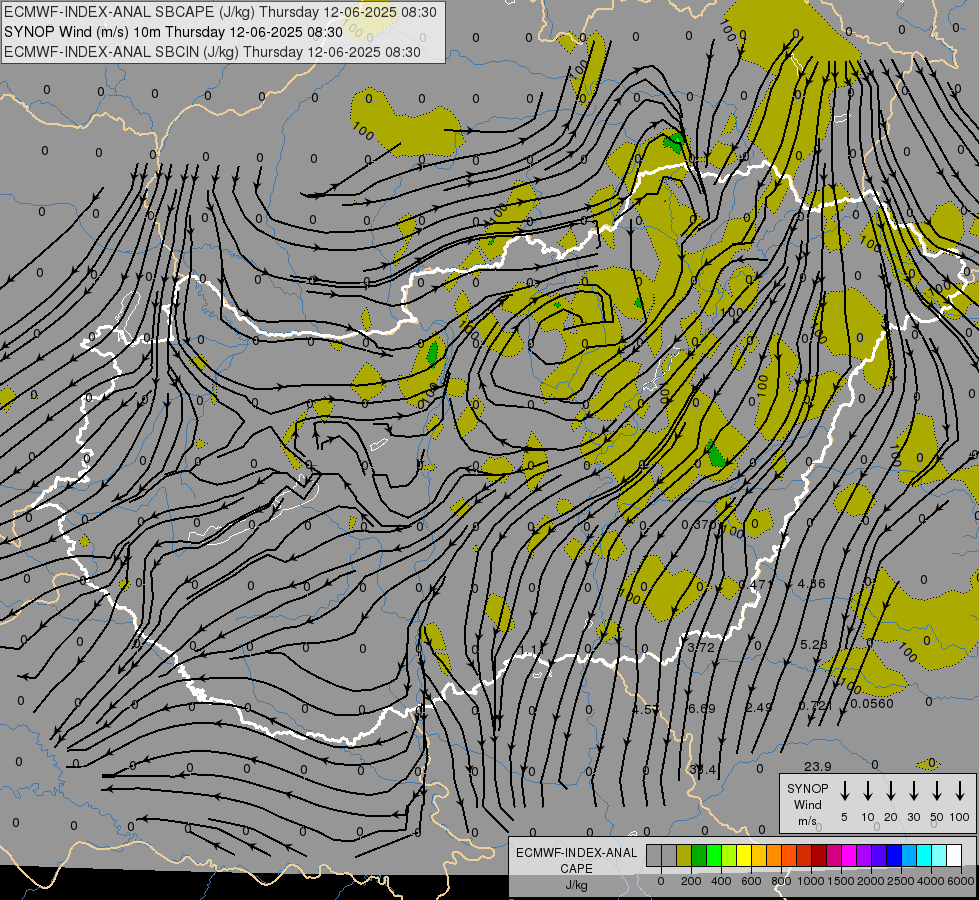The height and width of the screenshot is (900, 979).
Task: Click the 2.49 value on the map
Action: point(759,707)
